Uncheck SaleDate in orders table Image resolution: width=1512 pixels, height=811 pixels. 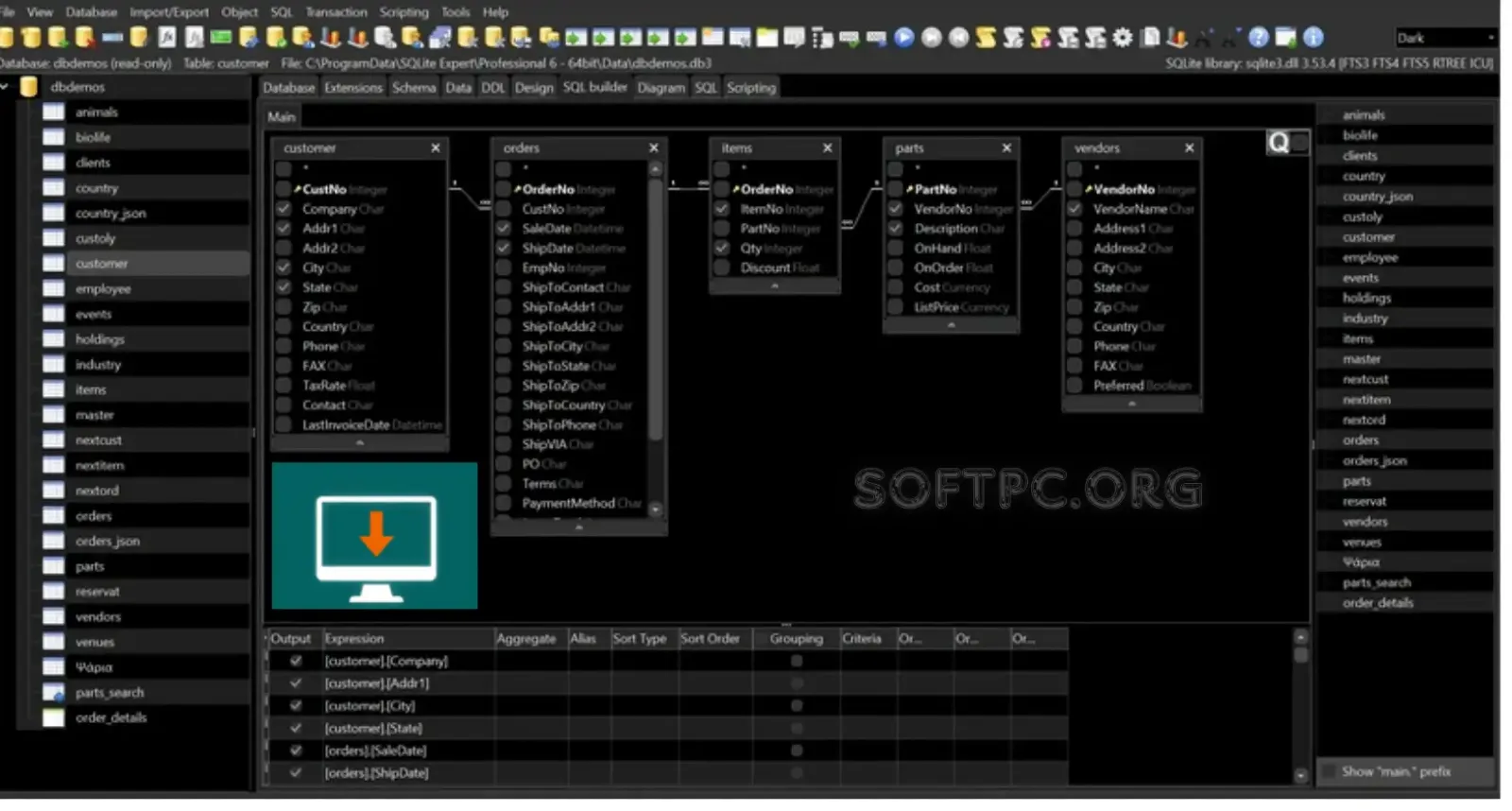(504, 229)
